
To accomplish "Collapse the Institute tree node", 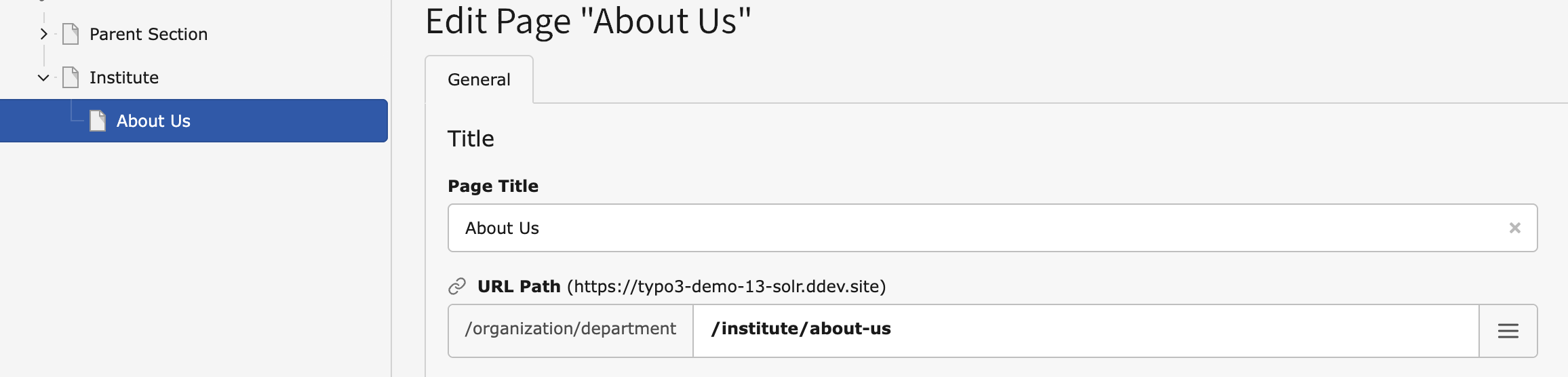I will 43,78.
